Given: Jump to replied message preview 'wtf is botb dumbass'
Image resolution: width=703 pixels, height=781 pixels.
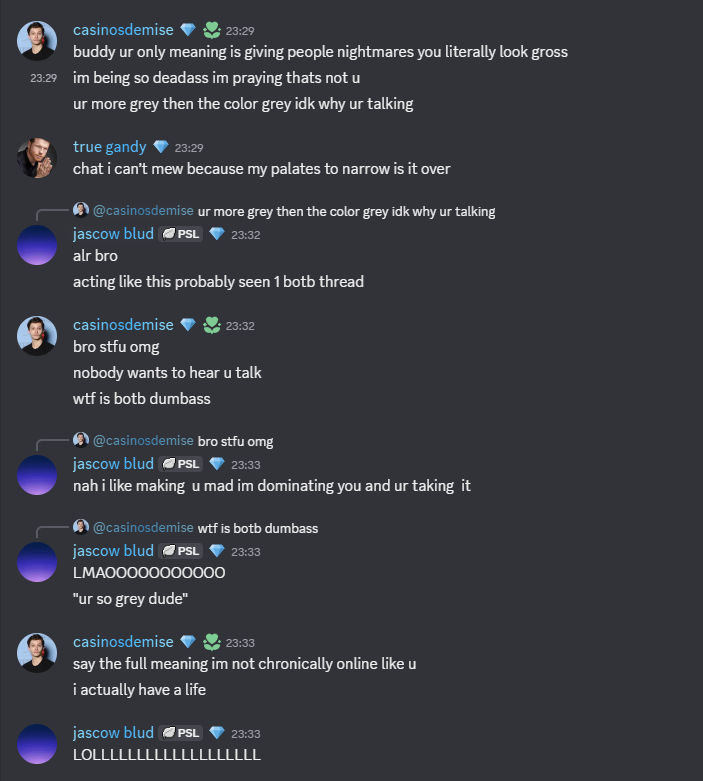Looking at the screenshot, I should (x=258, y=528).
